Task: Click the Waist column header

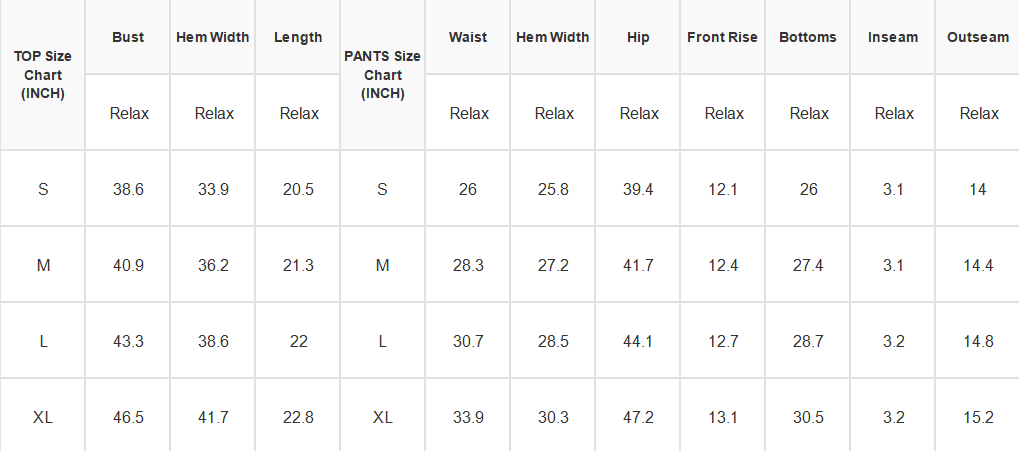Action: click(467, 37)
